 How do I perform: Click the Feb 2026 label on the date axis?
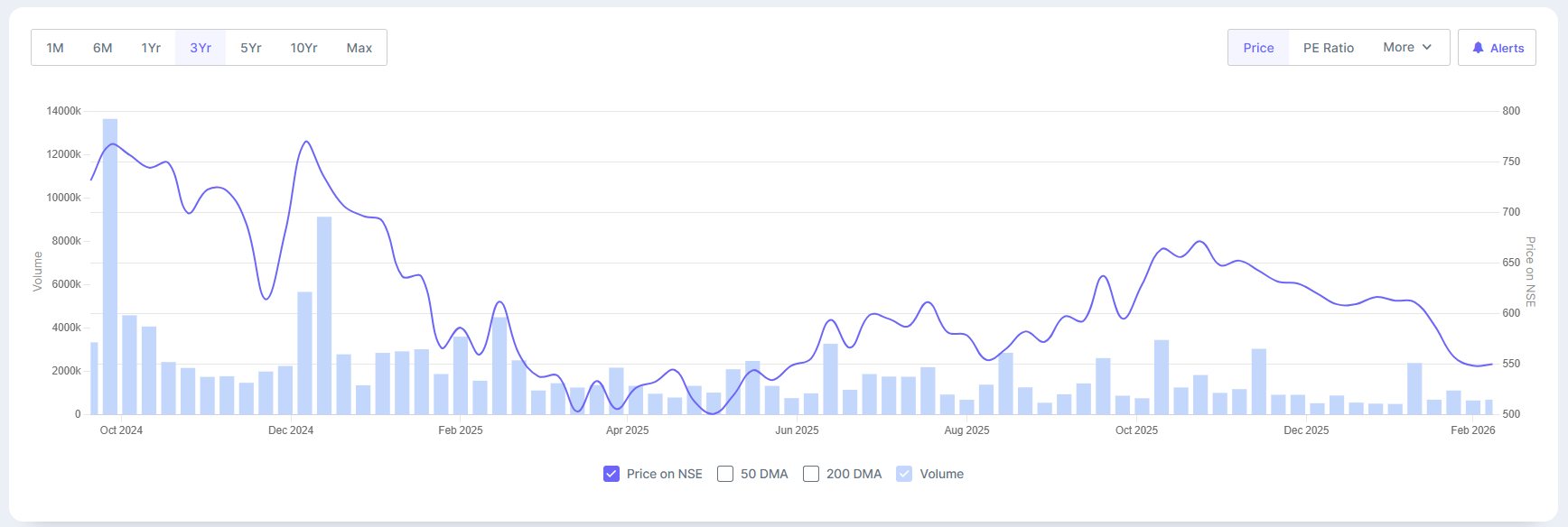(x=1472, y=430)
